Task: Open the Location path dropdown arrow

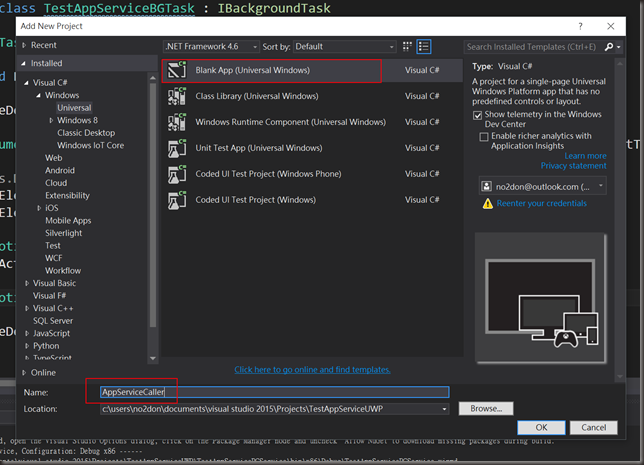Action: [444, 409]
